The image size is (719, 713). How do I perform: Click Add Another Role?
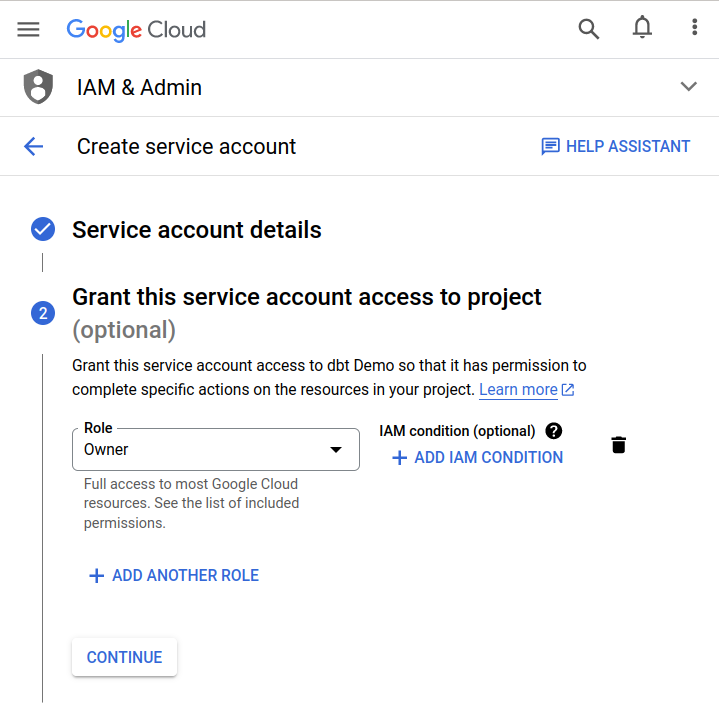click(174, 576)
